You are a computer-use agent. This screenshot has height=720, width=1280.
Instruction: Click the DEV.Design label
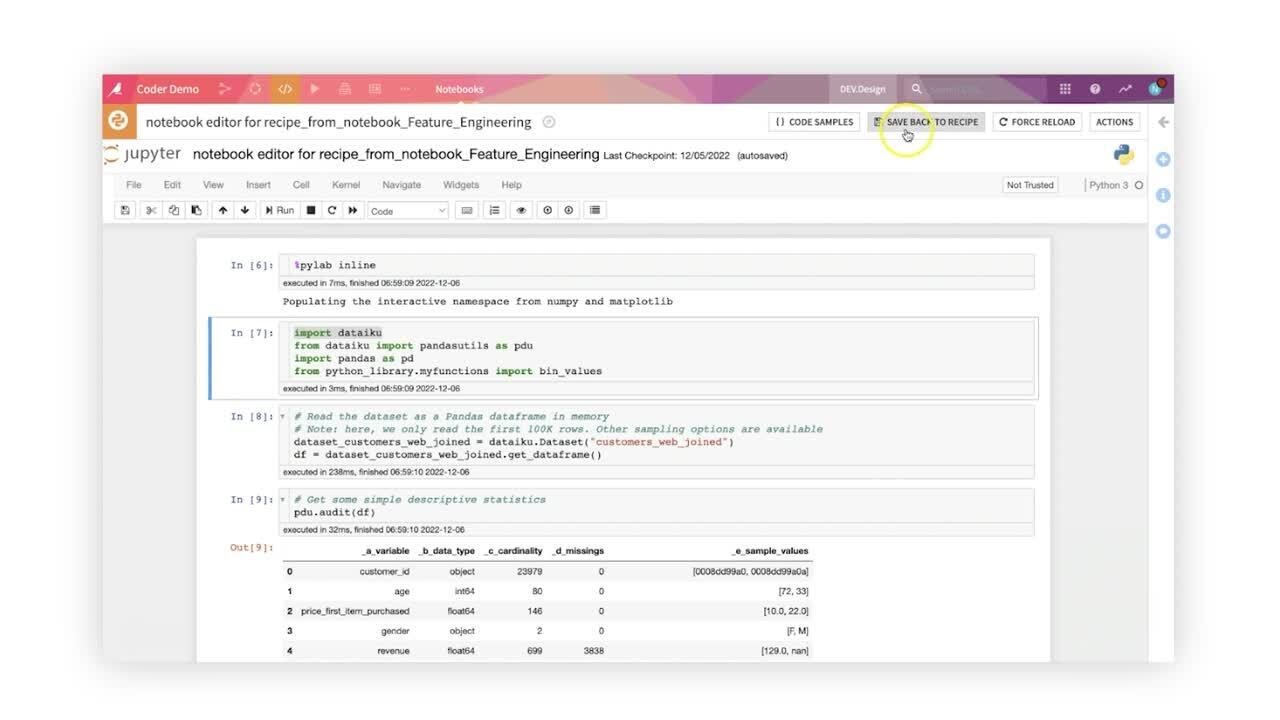pos(862,89)
